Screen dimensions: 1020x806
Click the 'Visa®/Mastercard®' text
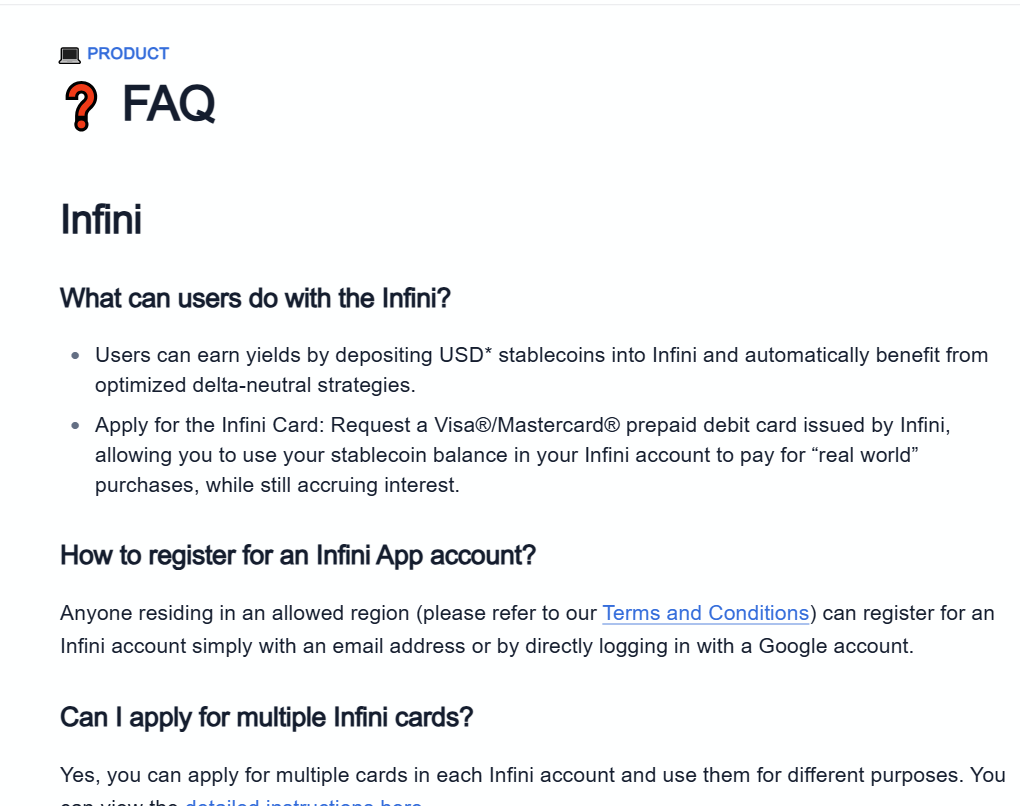(527, 425)
